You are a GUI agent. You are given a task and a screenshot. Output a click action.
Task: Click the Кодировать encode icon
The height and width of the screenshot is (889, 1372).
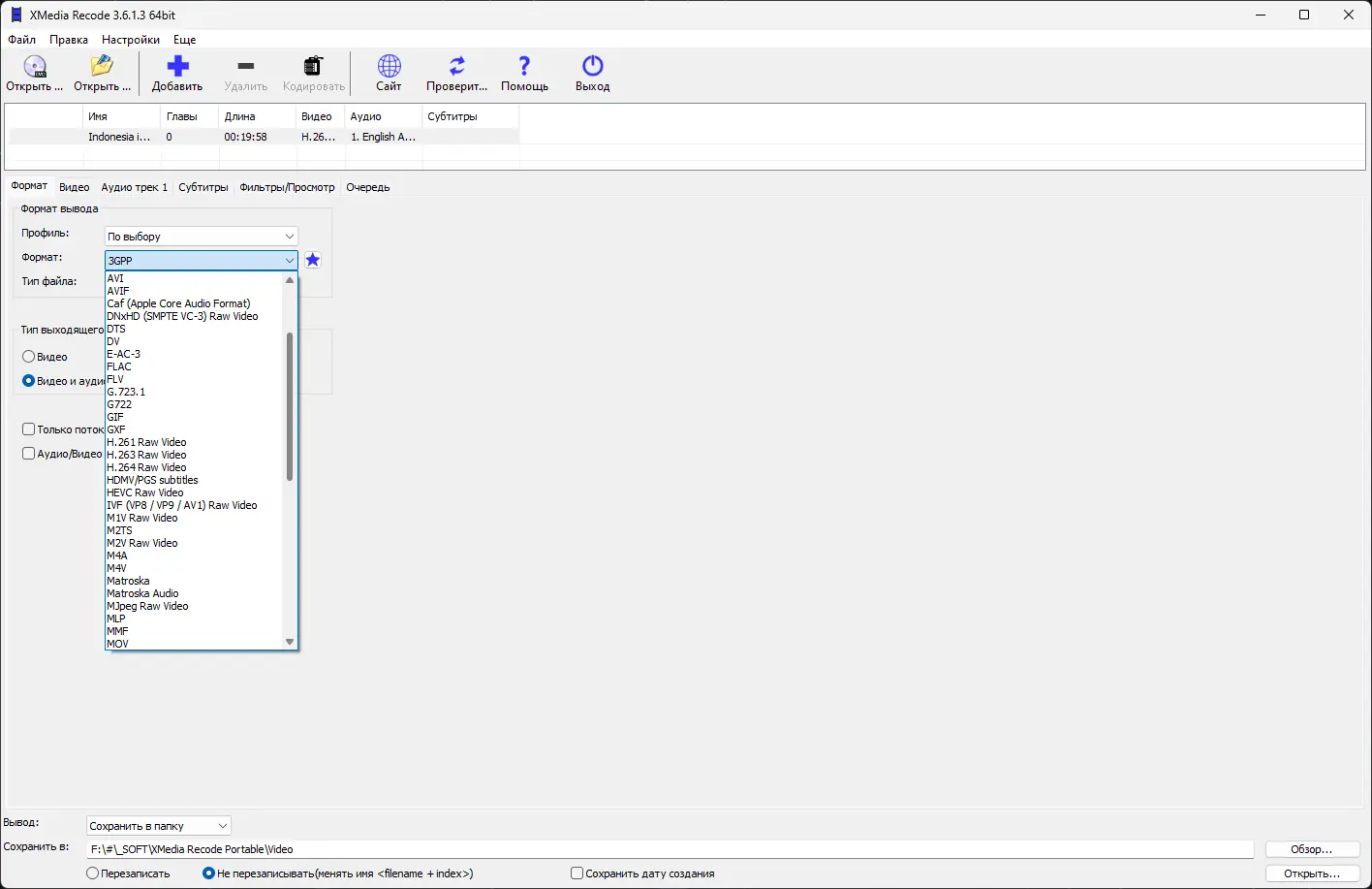tap(312, 68)
